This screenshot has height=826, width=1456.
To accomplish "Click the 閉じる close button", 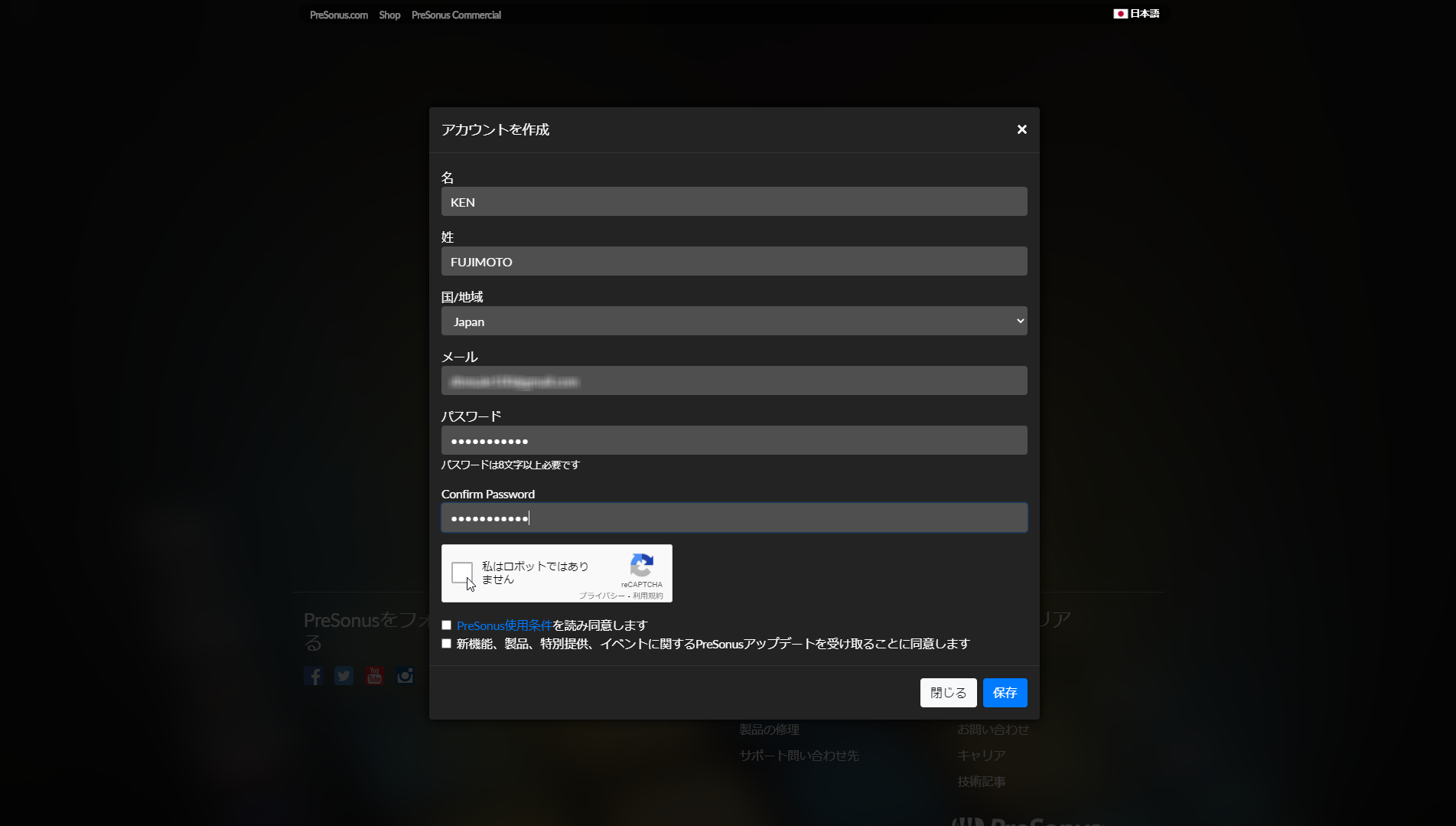I will pyautogui.click(x=948, y=693).
